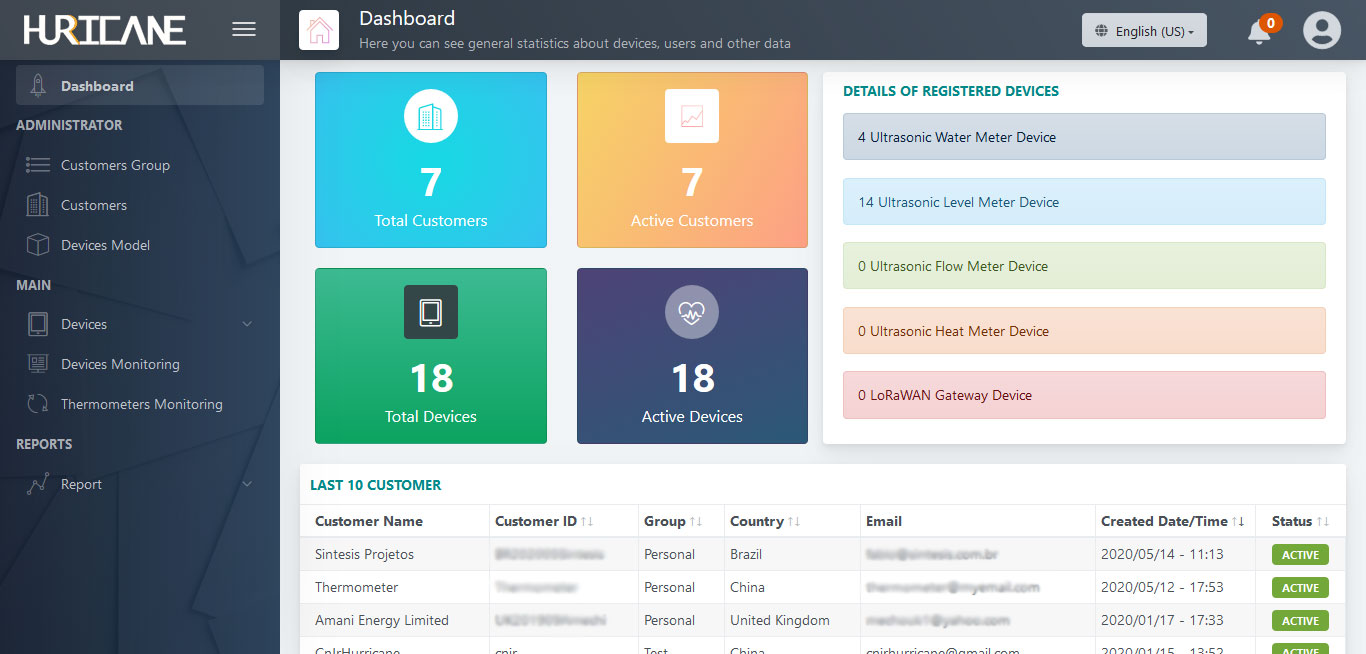The image size is (1366, 654).
Task: Sort table by Customer ID column
Action: point(586,521)
